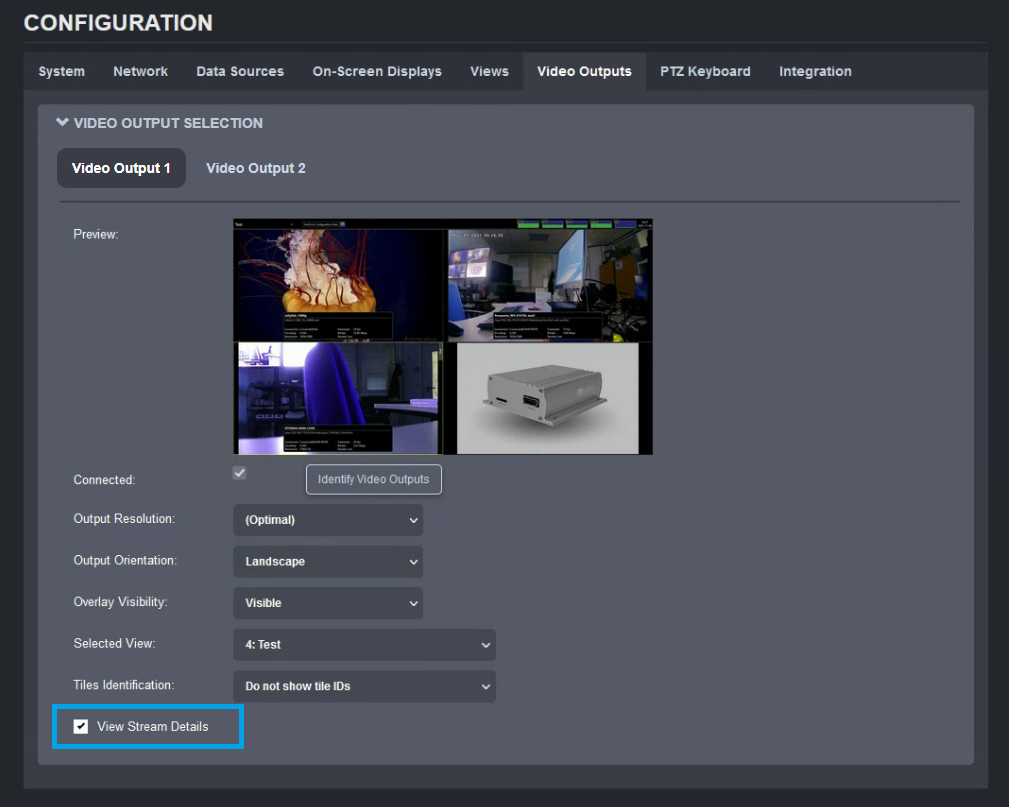Screen dimensions: 1009x807
Task: Open the Data Sources tab
Action: 240,71
